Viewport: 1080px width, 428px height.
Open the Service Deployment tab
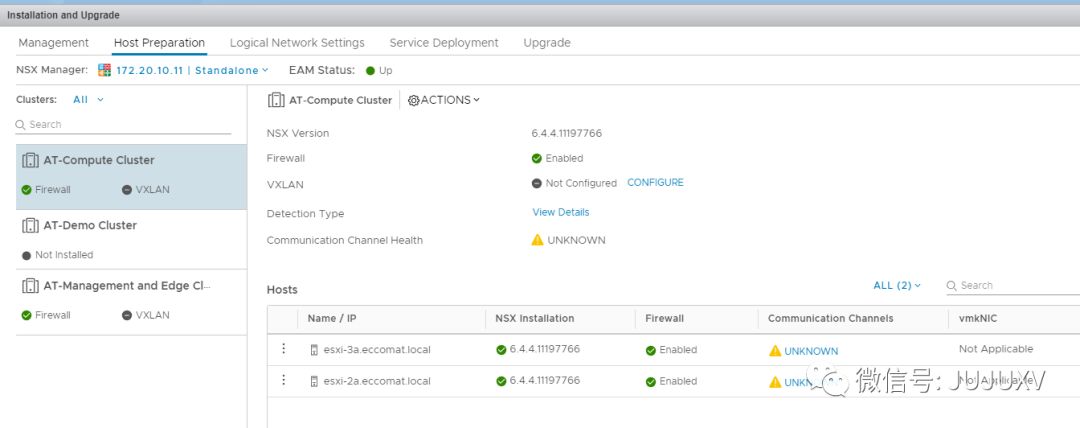(444, 43)
